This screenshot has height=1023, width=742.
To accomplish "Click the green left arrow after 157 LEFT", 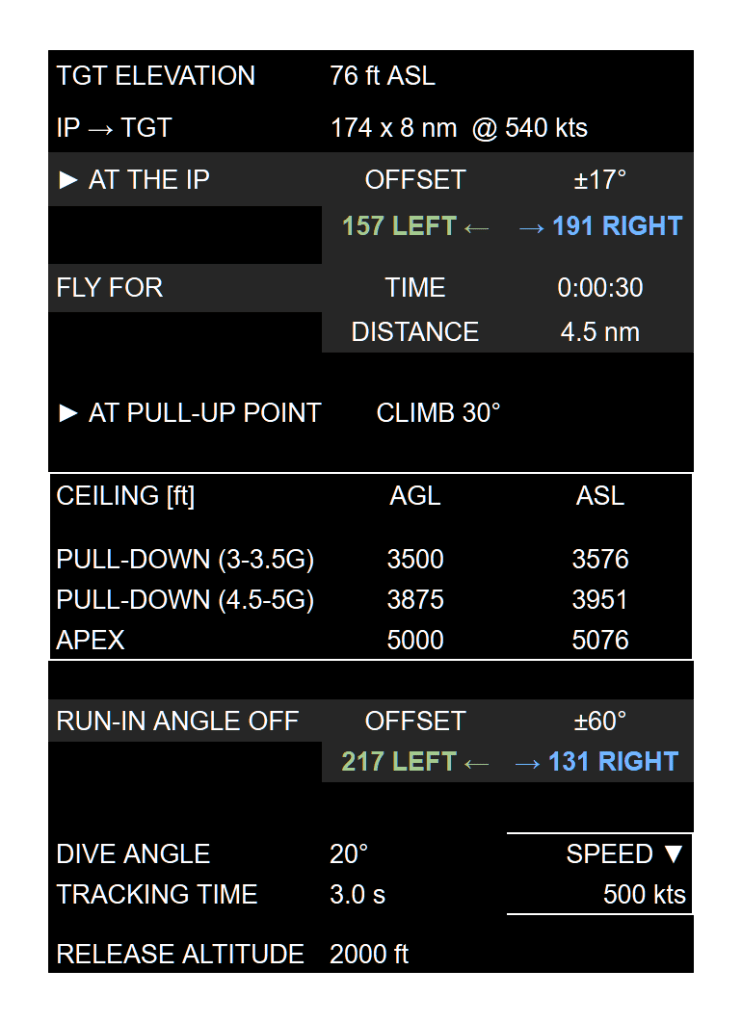I will pos(477,227).
